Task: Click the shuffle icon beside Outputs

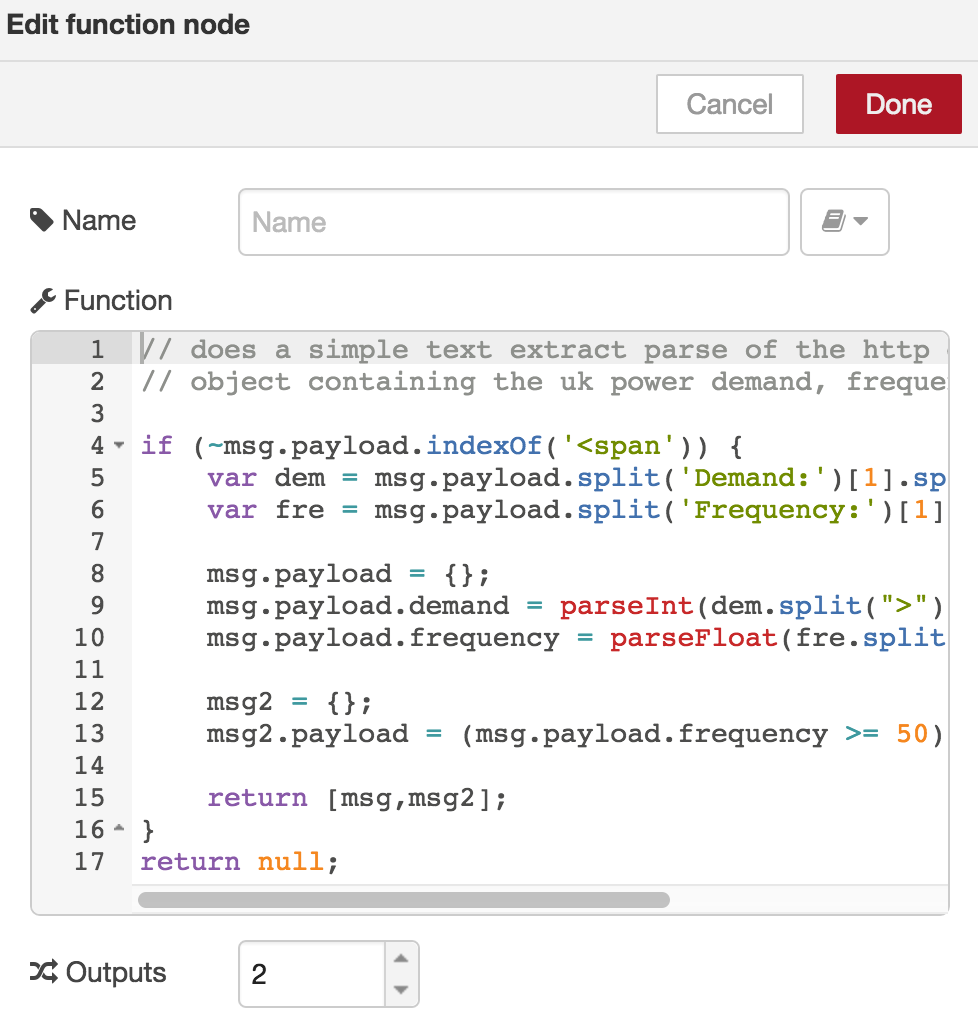Action: (44, 972)
